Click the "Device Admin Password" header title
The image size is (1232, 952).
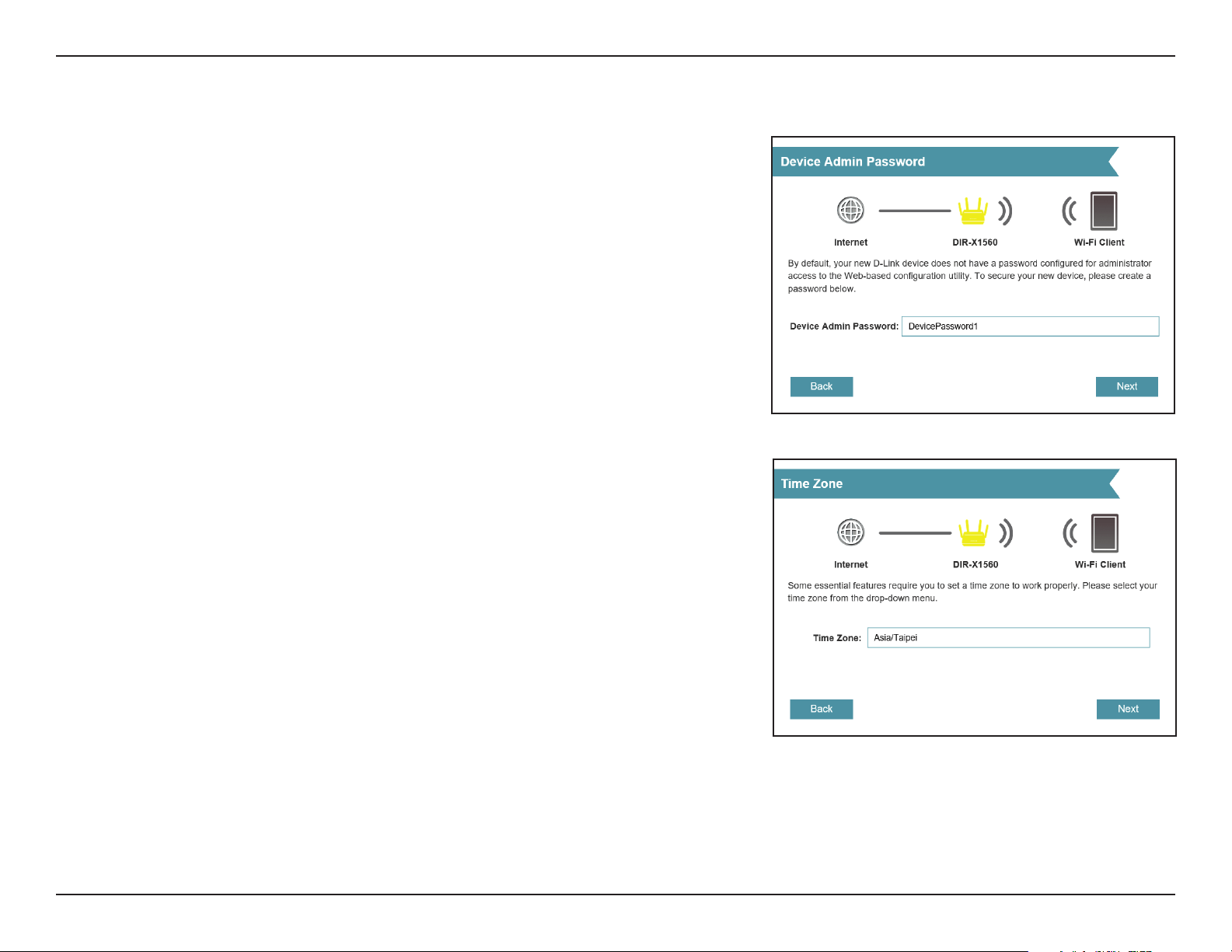[x=853, y=162]
